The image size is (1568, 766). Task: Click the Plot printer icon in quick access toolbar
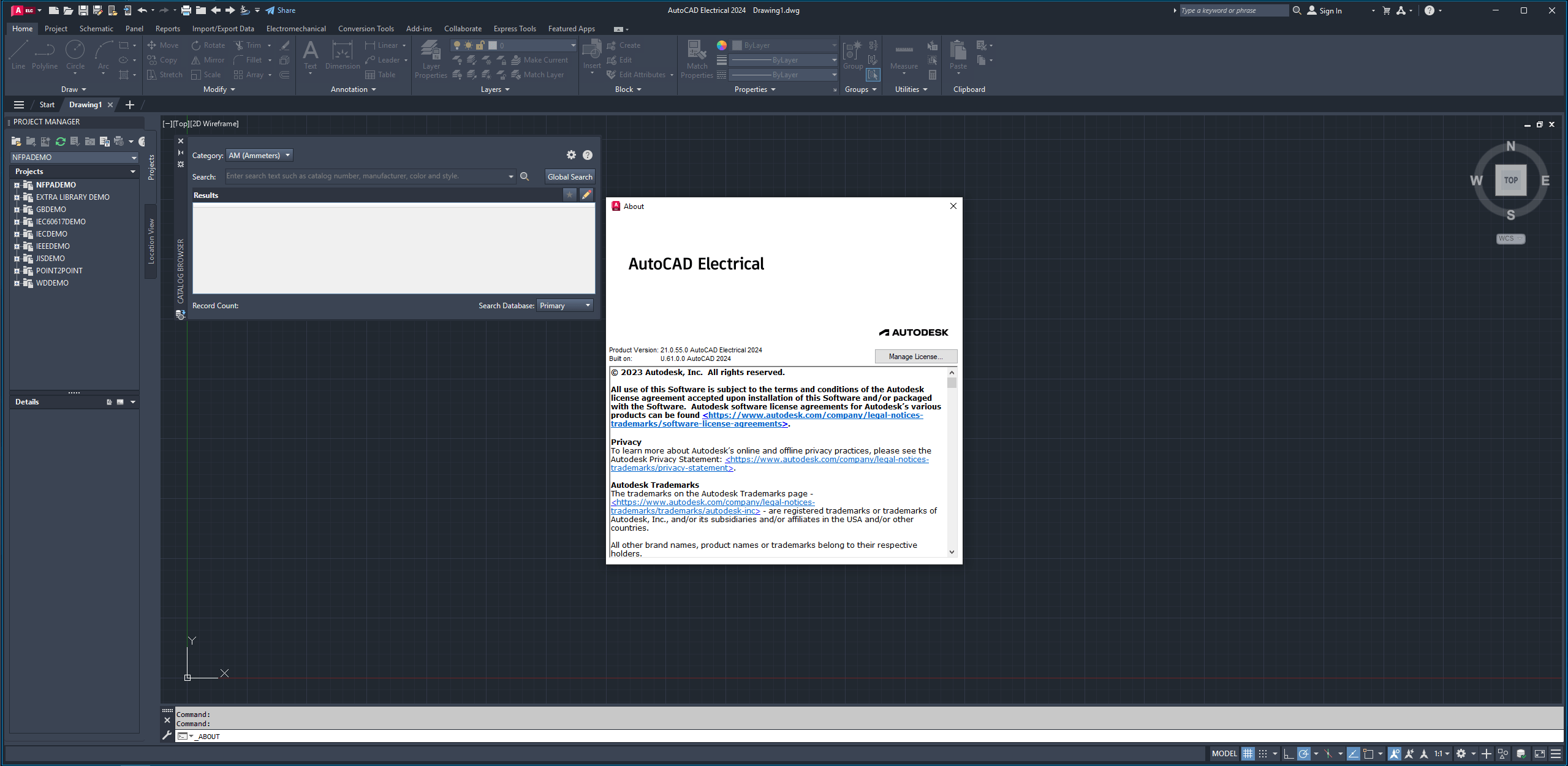tap(186, 10)
